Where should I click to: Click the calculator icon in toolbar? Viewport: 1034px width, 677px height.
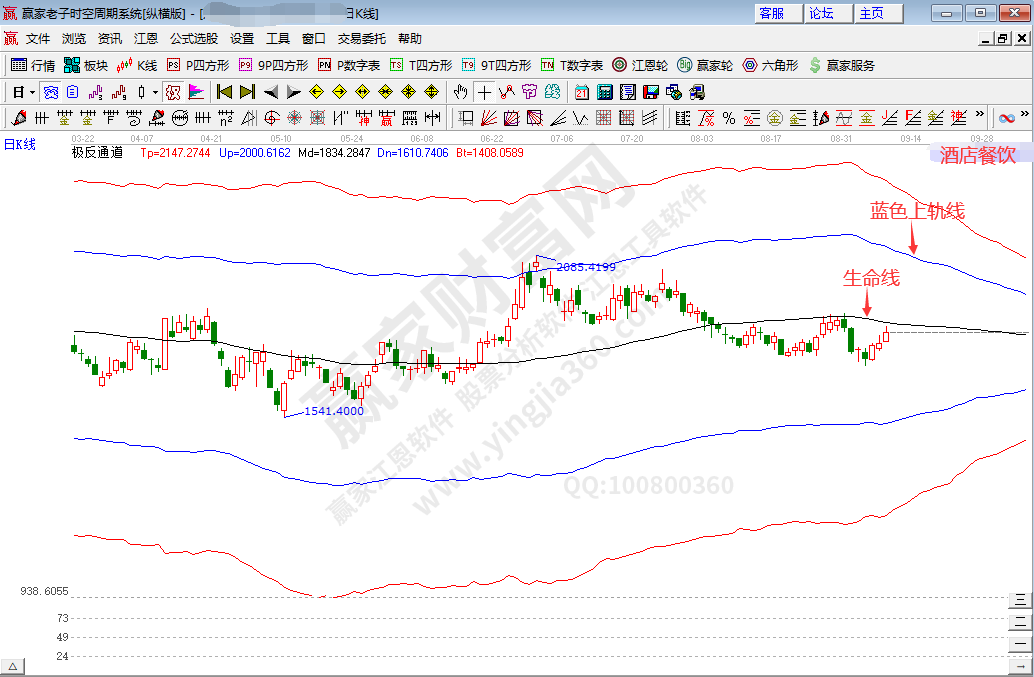click(604, 92)
